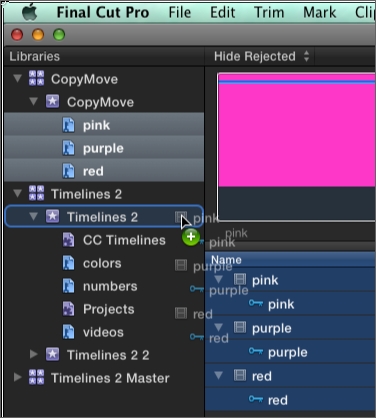This screenshot has height=418, width=376.
Task: Click the CC Timelines smart collection icon
Action: 69,240
